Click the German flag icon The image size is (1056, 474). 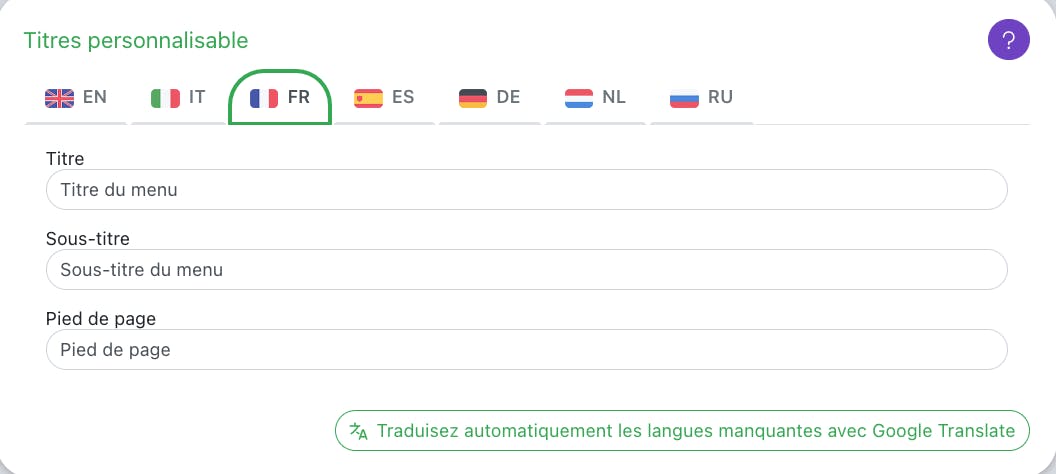(473, 98)
